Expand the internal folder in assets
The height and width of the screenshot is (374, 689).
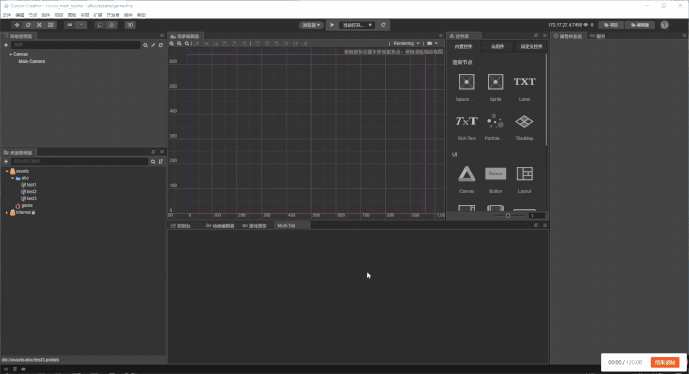(x=7, y=213)
